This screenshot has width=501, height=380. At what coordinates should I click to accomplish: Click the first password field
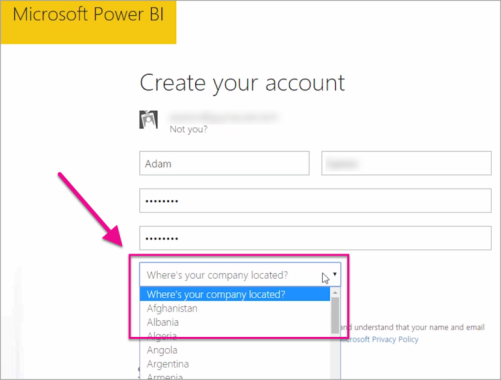(x=315, y=201)
